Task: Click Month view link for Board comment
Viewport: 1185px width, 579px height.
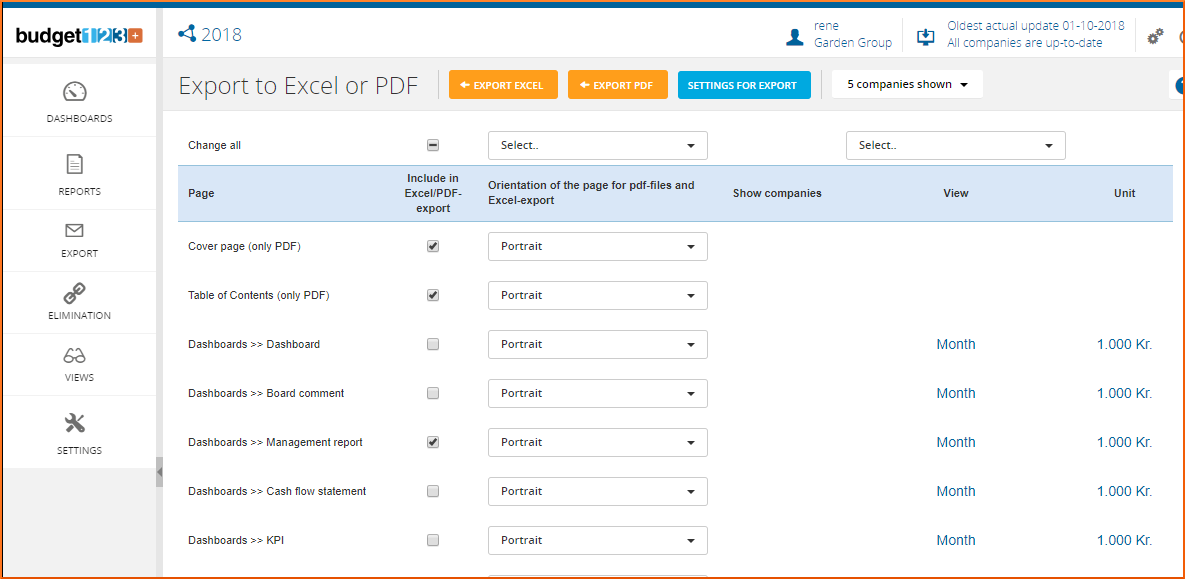Action: click(955, 393)
